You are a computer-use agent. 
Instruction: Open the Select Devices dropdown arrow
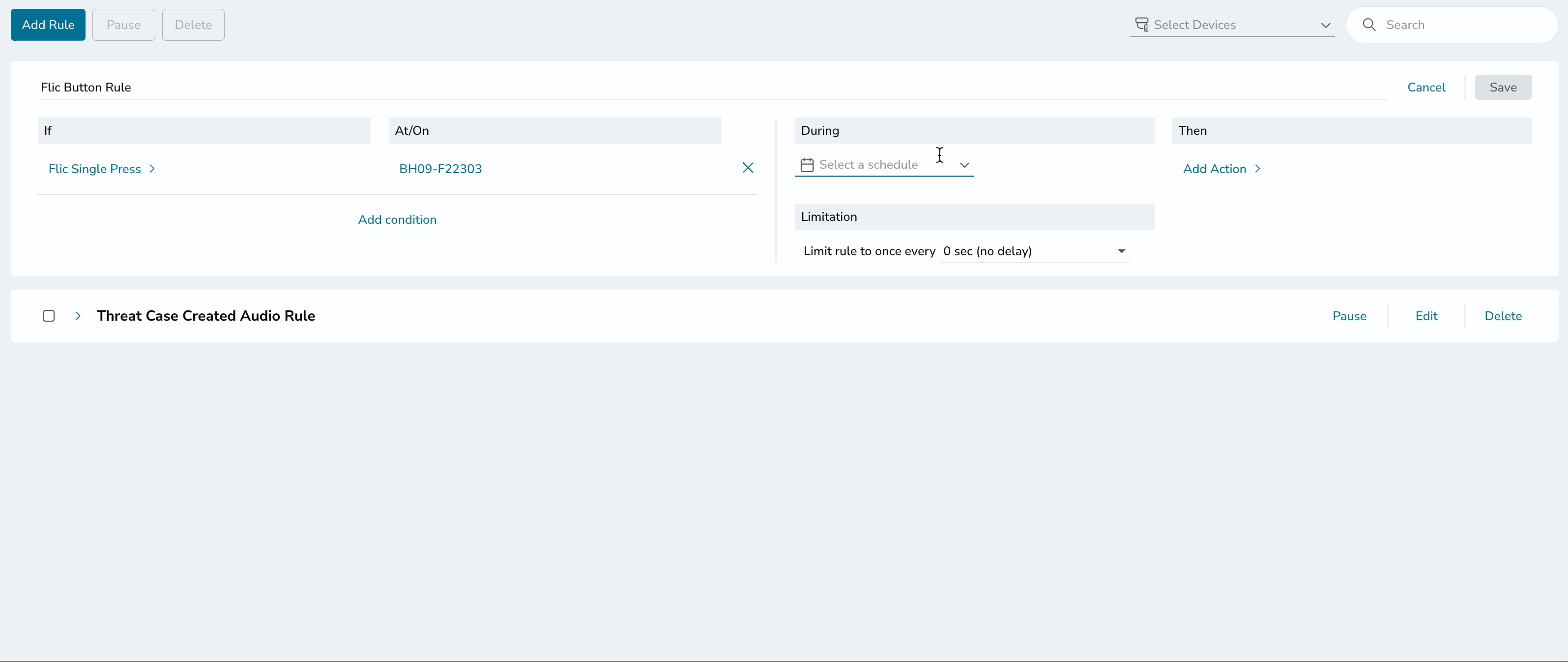click(1325, 26)
